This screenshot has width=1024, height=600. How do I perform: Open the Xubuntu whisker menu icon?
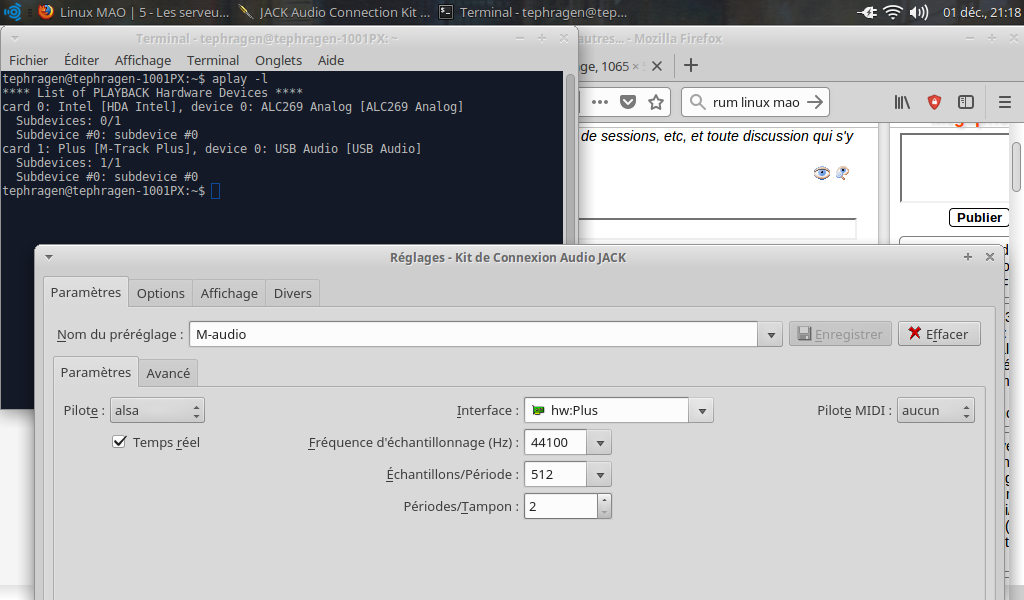(12, 12)
